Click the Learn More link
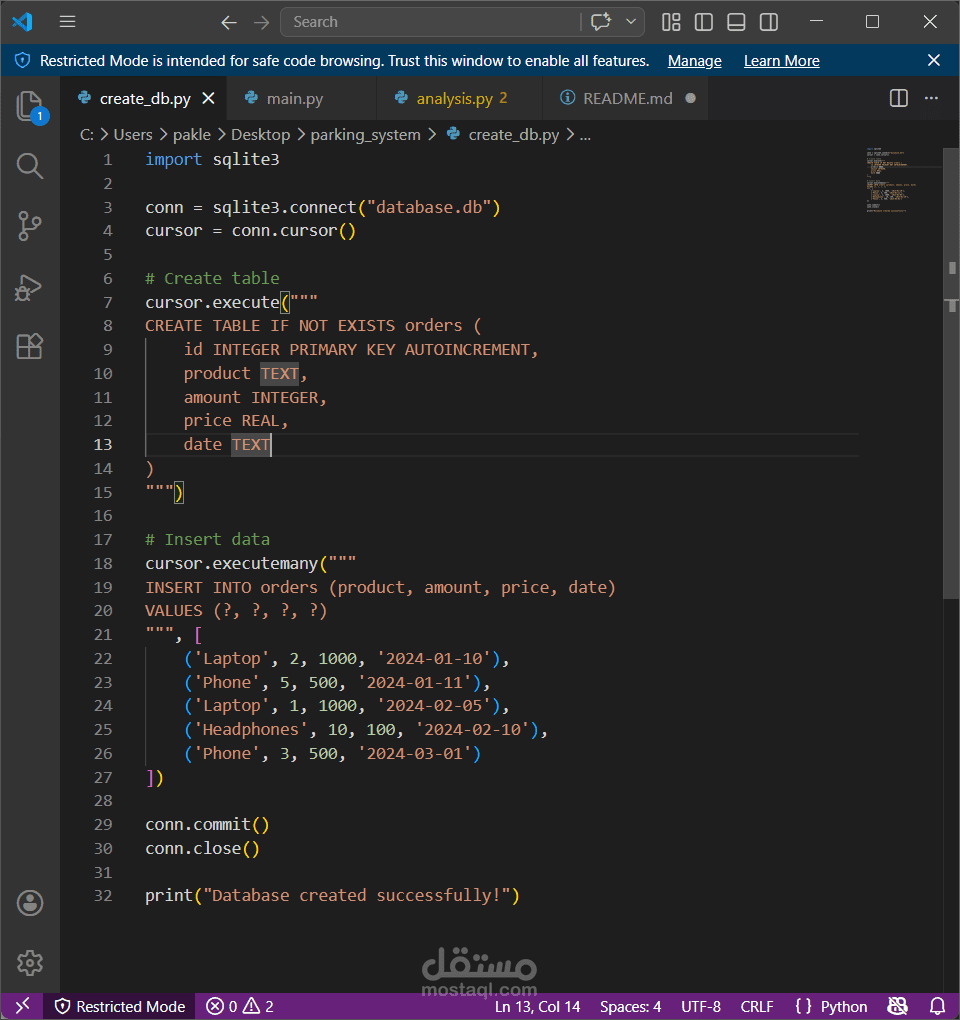Screen dimensions: 960x1020 click(x=781, y=60)
